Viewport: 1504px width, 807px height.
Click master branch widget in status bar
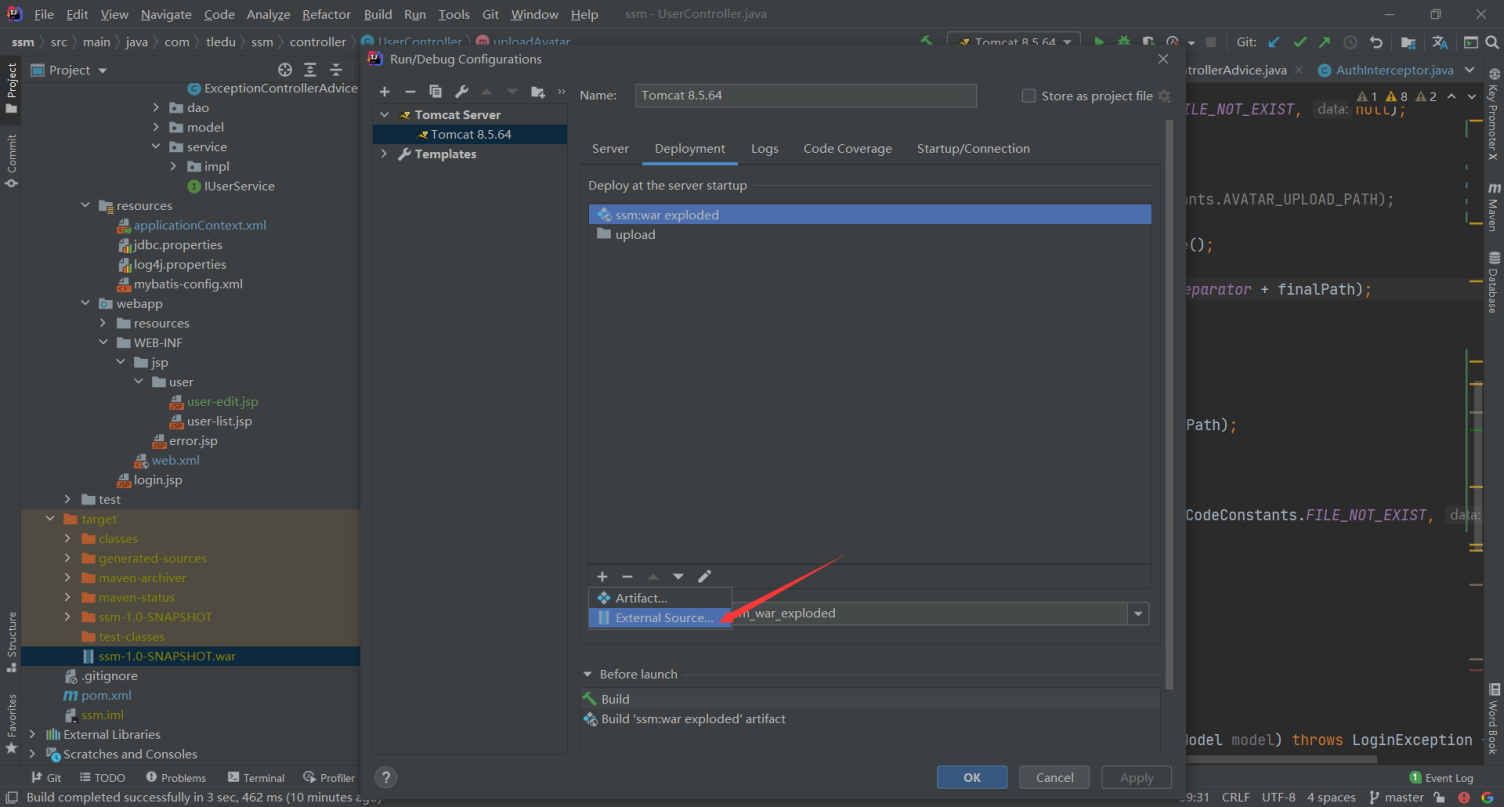[1396, 797]
